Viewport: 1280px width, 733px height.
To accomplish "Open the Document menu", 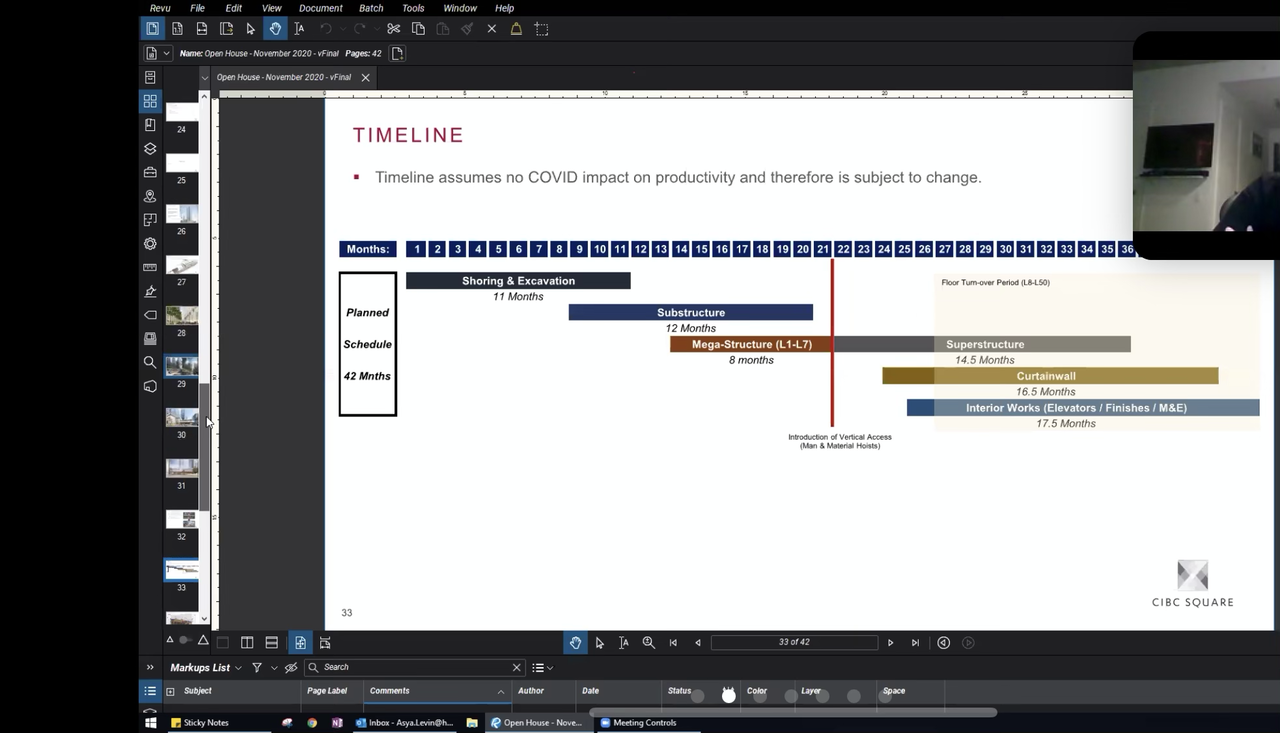I will (x=320, y=8).
